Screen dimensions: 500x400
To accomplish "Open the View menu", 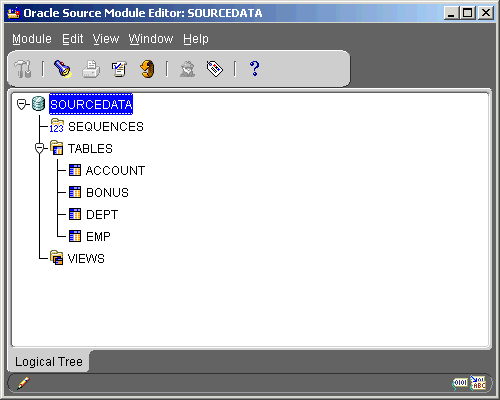I will click(106, 39).
